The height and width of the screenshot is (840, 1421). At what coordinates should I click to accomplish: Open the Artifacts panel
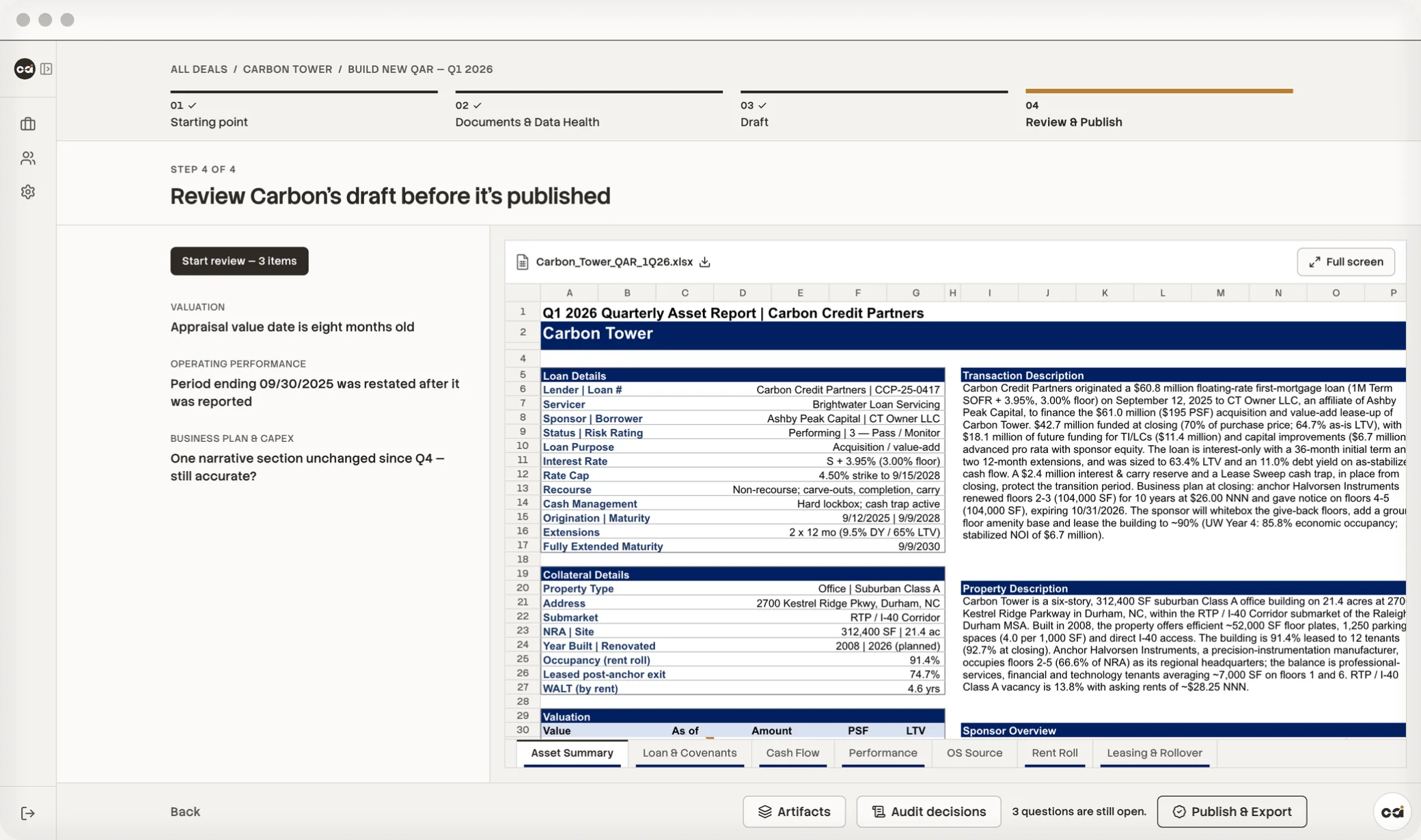[x=794, y=811]
